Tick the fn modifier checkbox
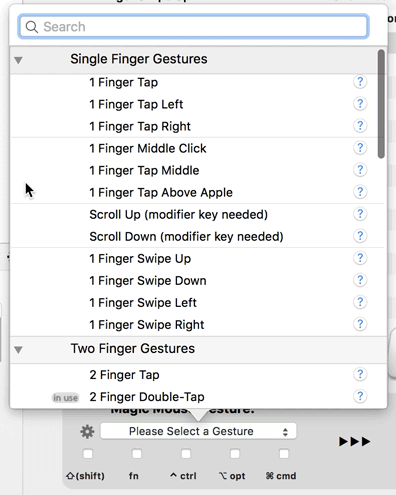Image resolution: width=396 pixels, height=495 pixels. pos(137,454)
